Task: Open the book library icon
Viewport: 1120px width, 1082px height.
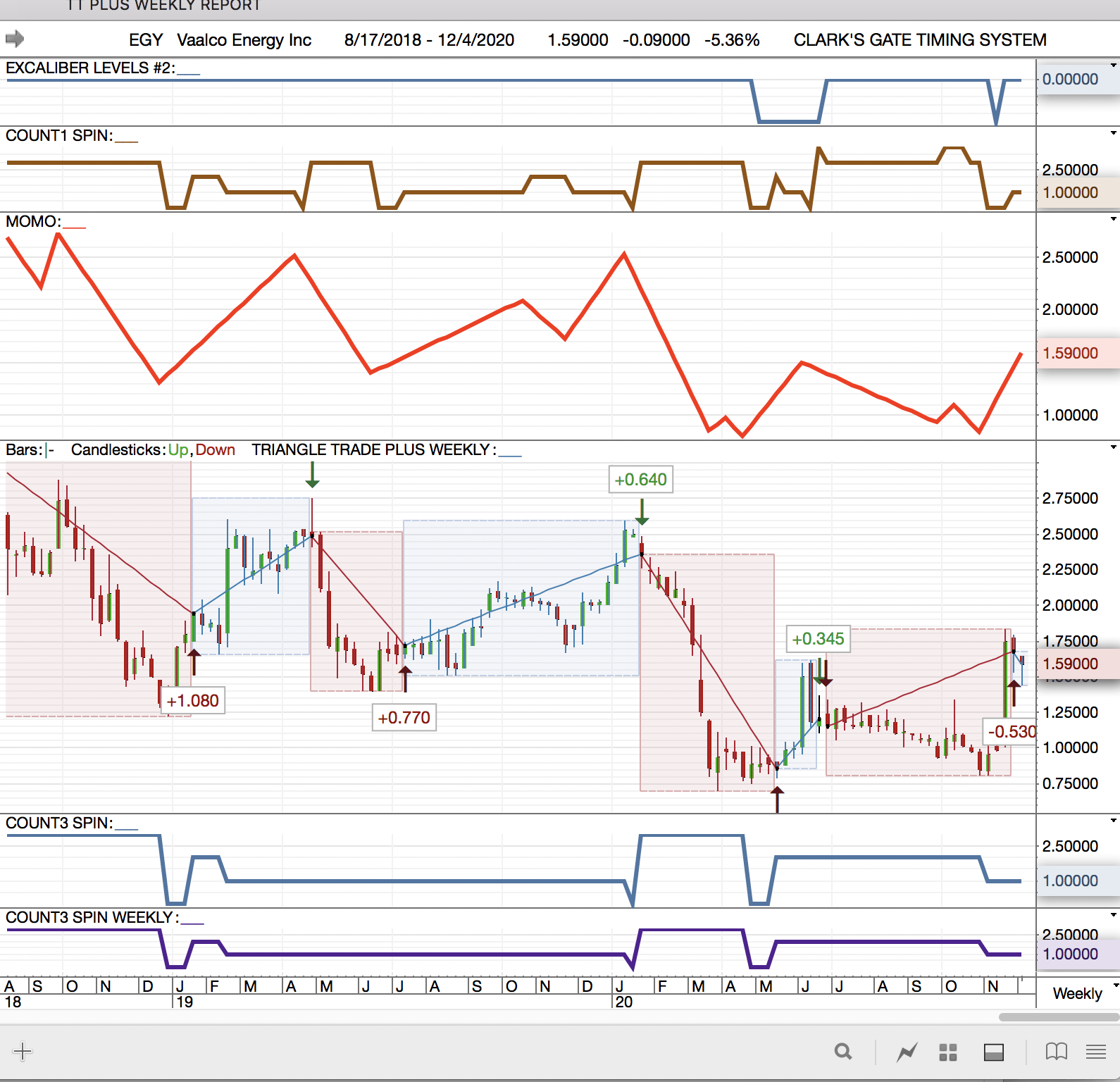Action: coord(1056,1052)
